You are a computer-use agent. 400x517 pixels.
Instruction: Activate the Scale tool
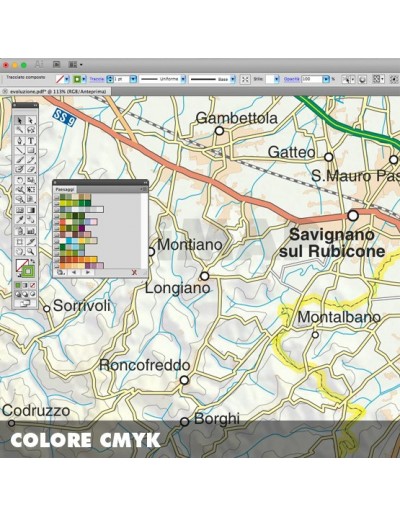coord(31,180)
